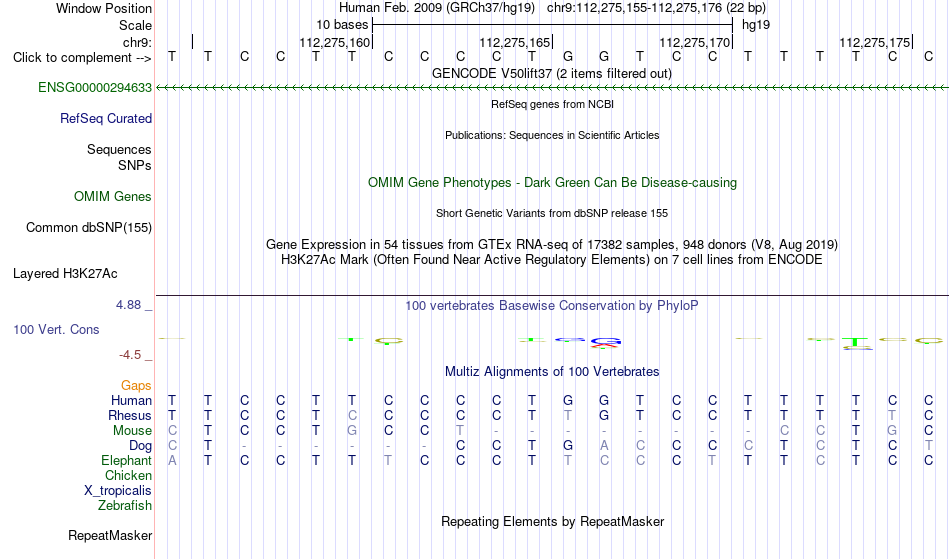Click '100 vertebrates Basewise Conservation by PhyloP' title
The image size is (950, 559).
[552, 305]
